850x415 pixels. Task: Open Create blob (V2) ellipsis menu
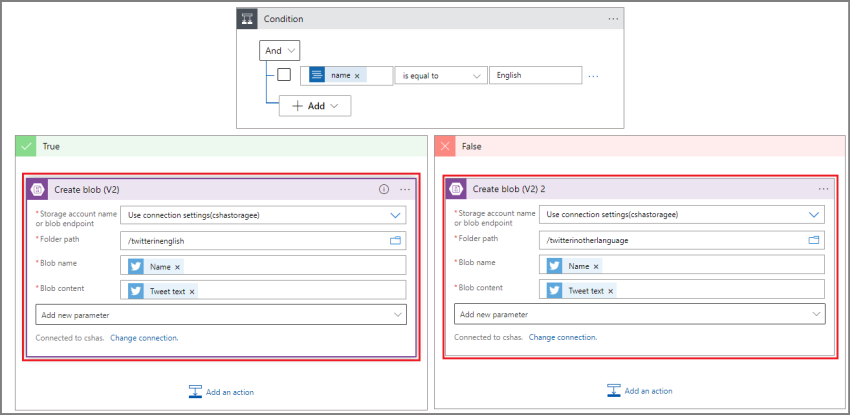coord(405,190)
